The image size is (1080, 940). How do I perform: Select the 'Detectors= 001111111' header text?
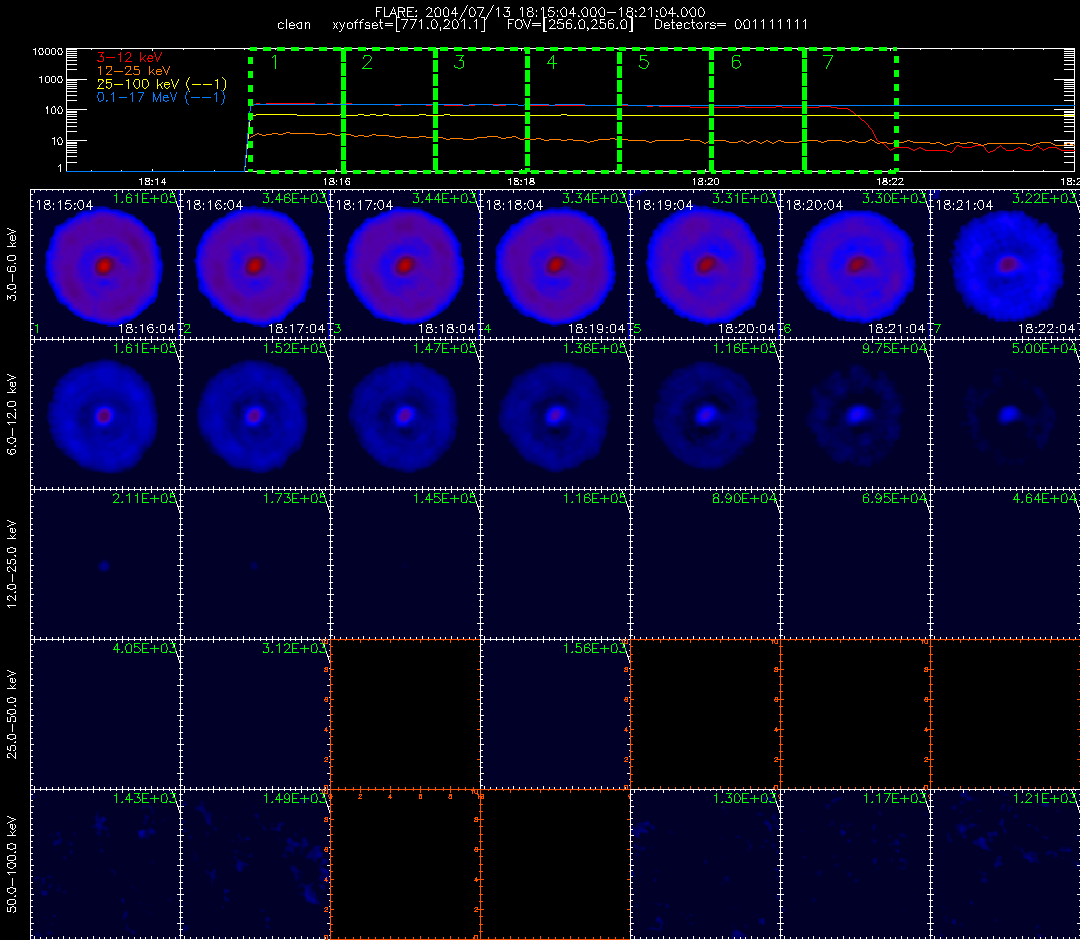coord(731,25)
